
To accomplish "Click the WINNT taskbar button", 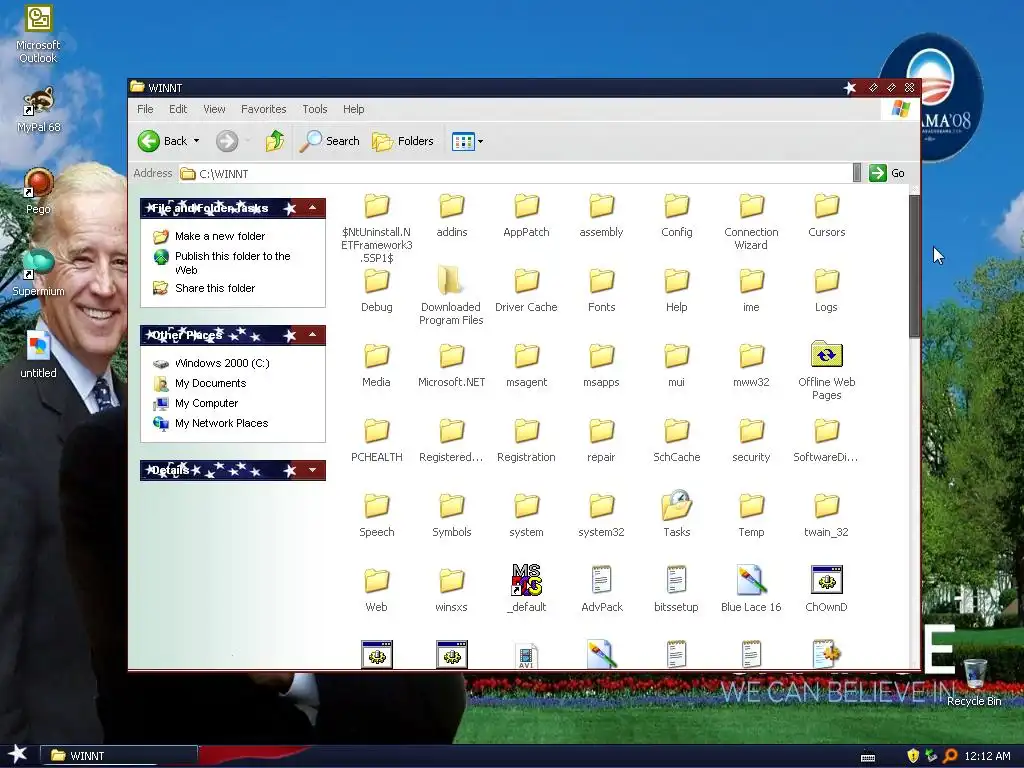I will pyautogui.click(x=119, y=756).
